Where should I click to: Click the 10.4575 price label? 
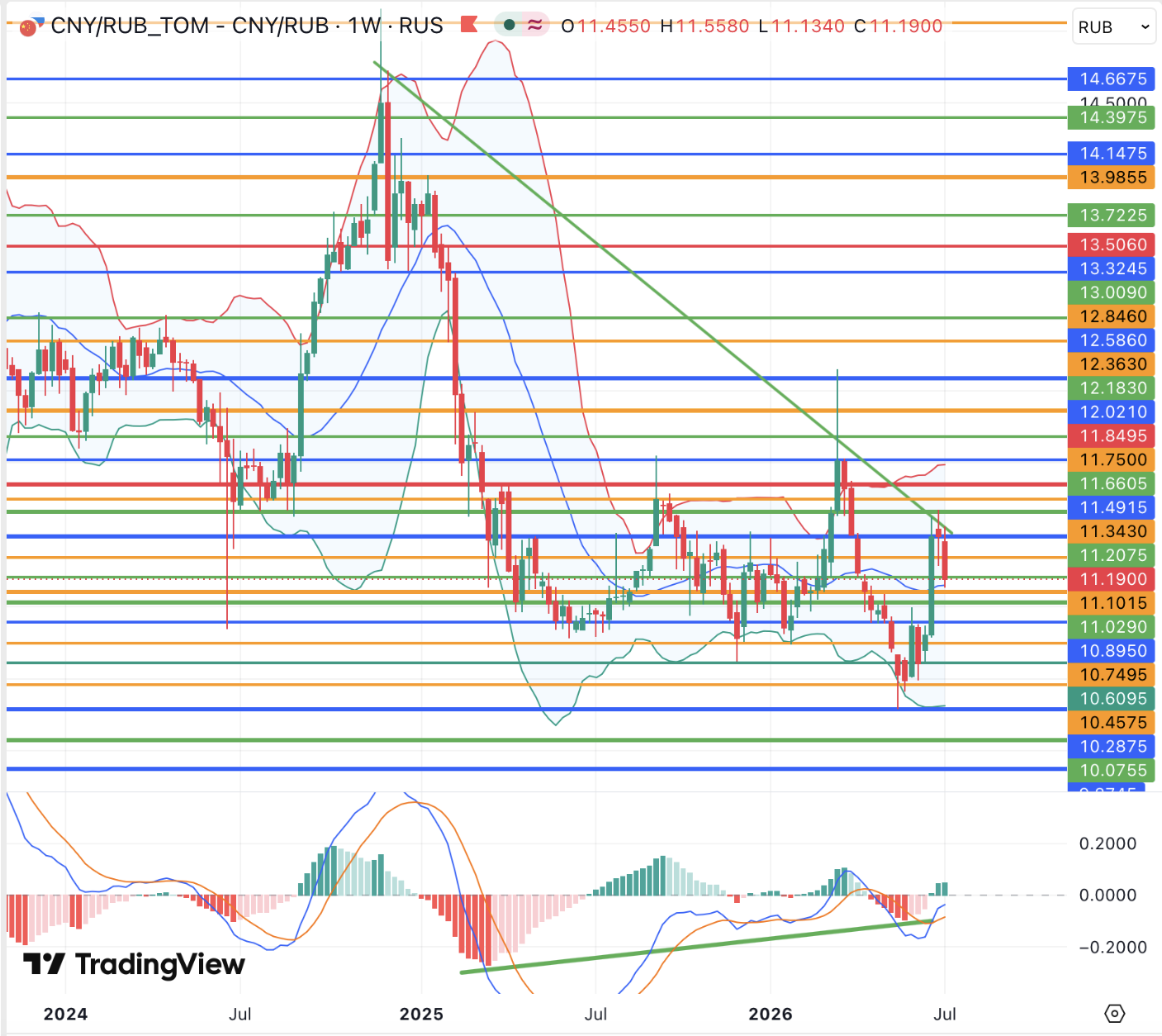click(x=1112, y=724)
